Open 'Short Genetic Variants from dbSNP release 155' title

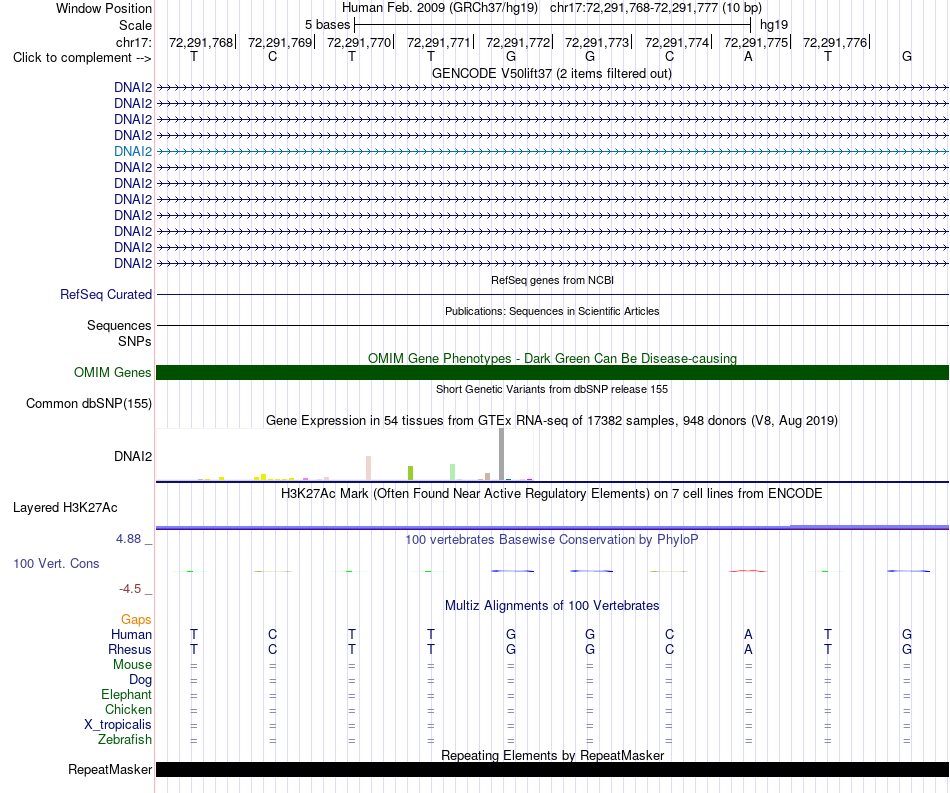coord(552,390)
